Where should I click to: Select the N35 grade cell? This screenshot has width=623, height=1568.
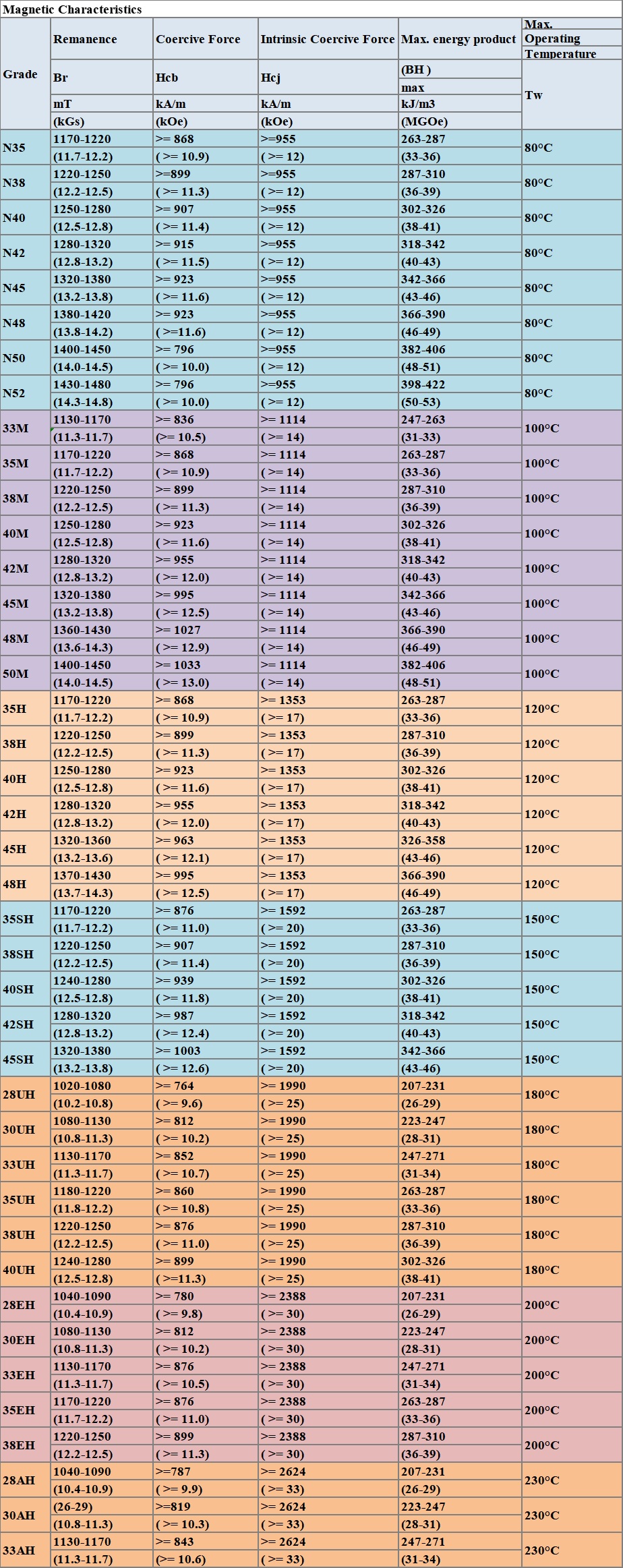pyautogui.click(x=26, y=148)
